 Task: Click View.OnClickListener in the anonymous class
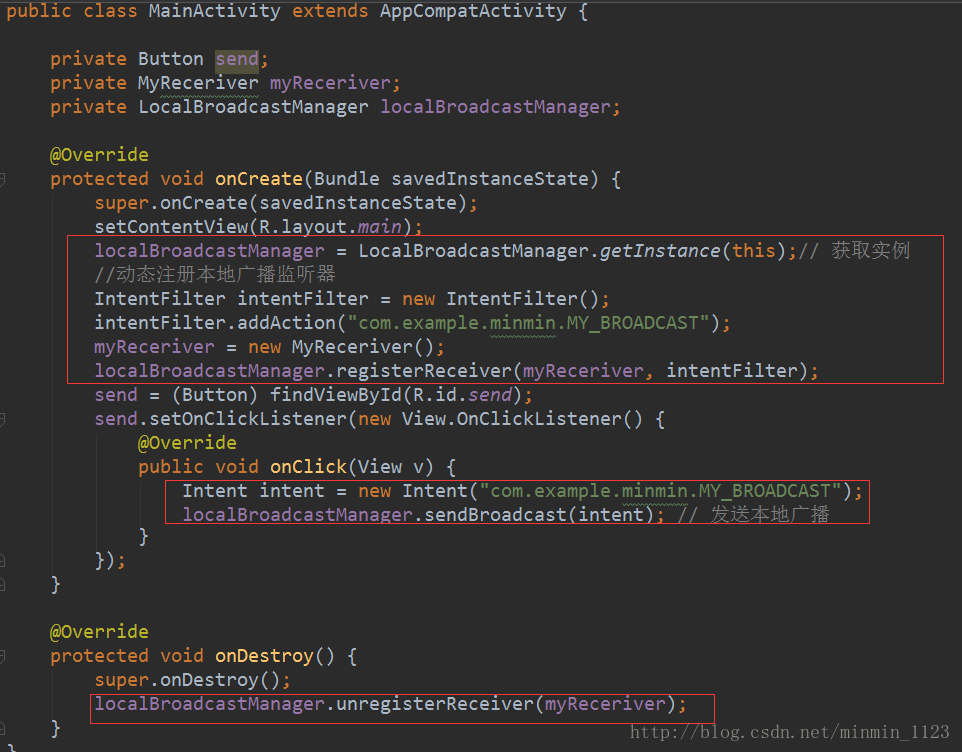[512, 419]
